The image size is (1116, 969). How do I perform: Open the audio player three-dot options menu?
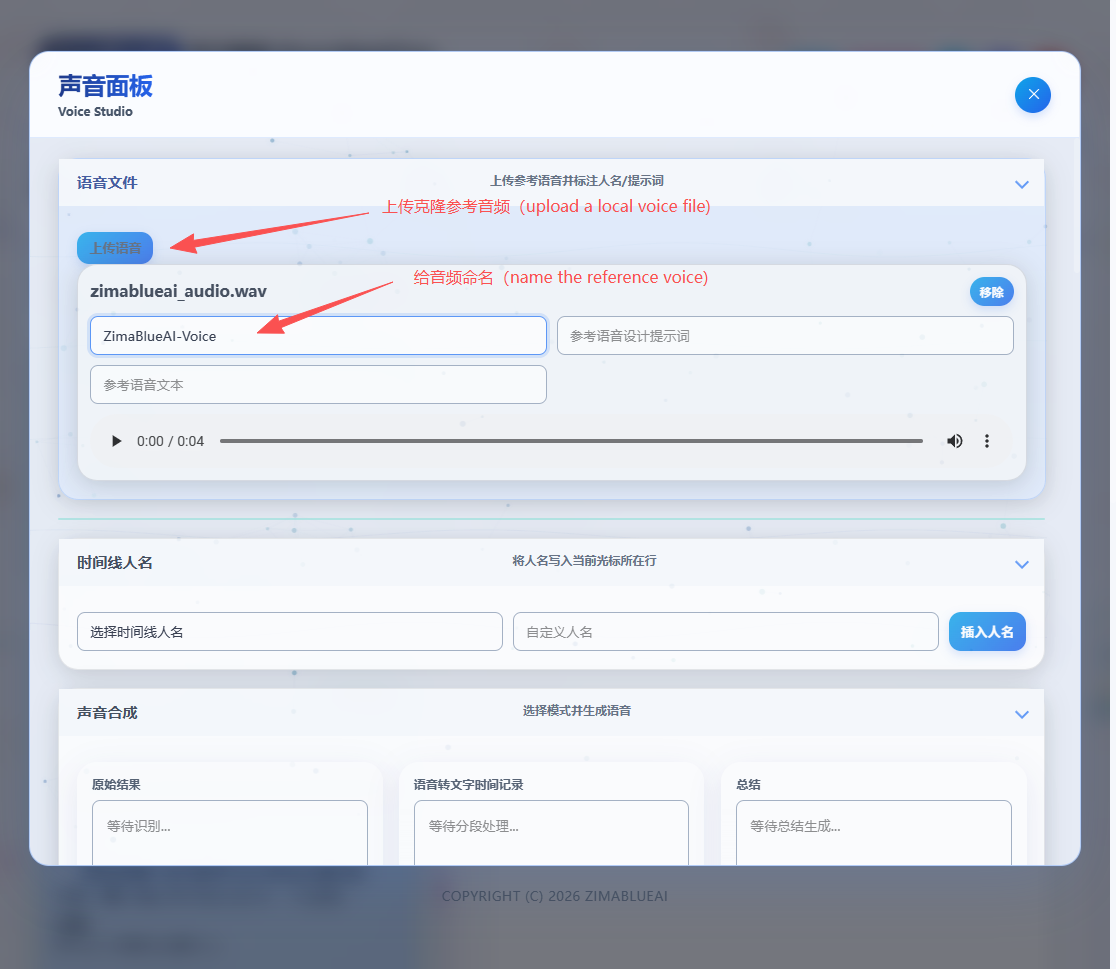987,441
